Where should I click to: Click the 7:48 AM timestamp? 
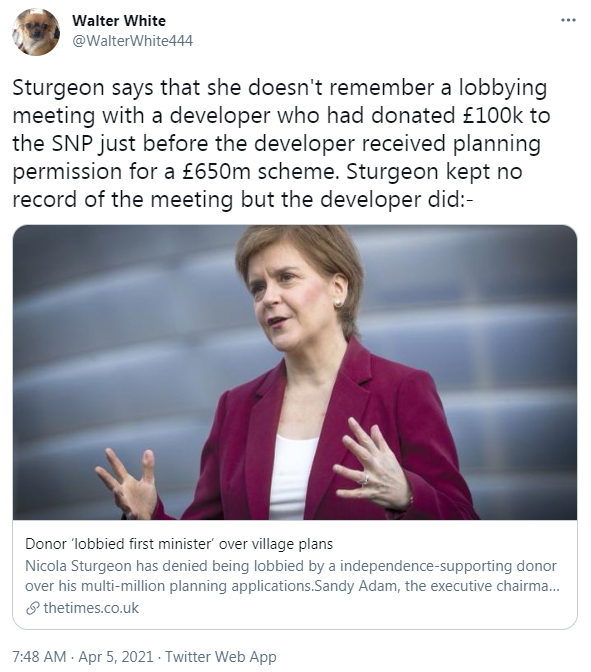[39, 657]
